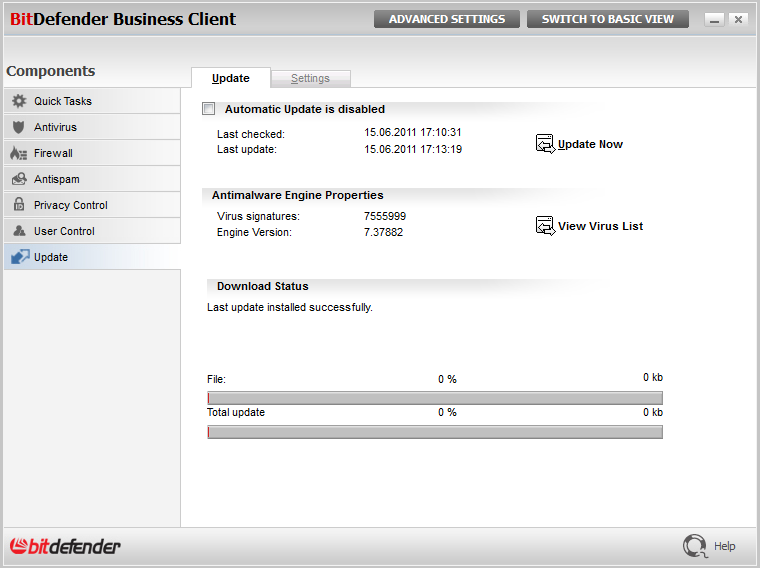The height and width of the screenshot is (568, 760).
Task: Start update with Update Now link
Action: [x=590, y=144]
